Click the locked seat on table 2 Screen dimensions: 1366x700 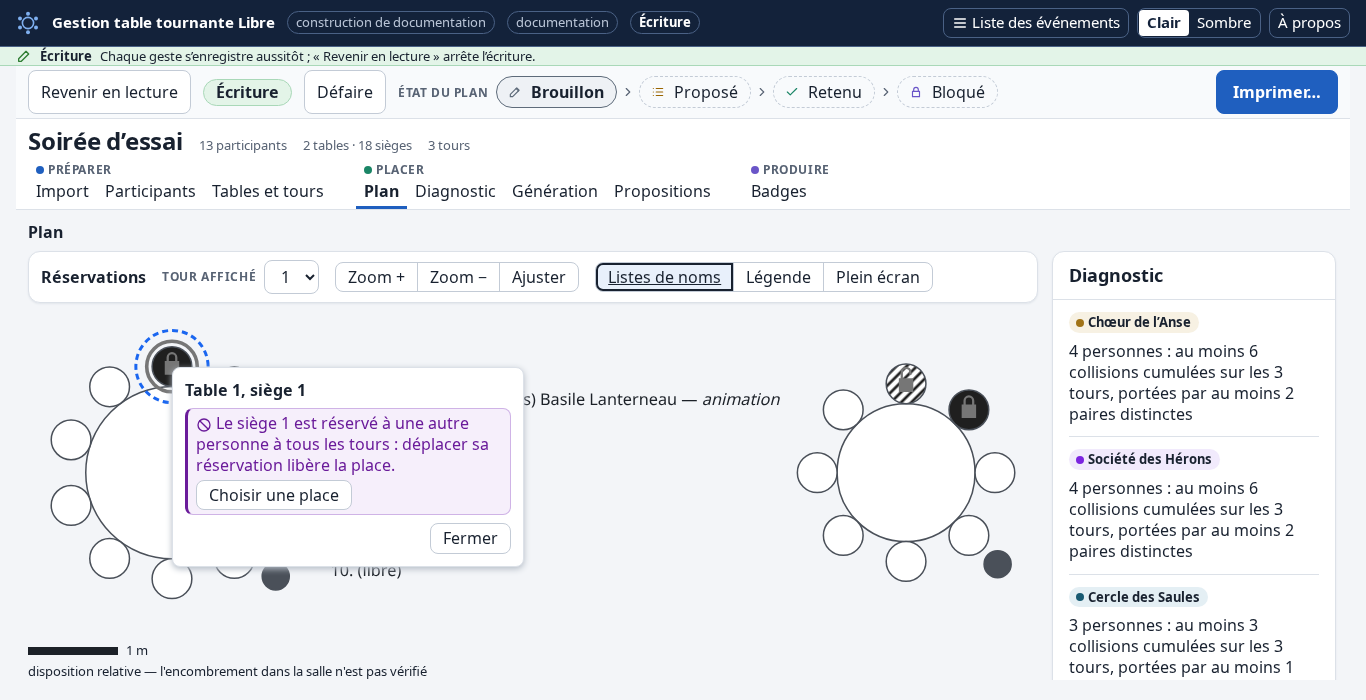pyautogui.click(x=969, y=410)
